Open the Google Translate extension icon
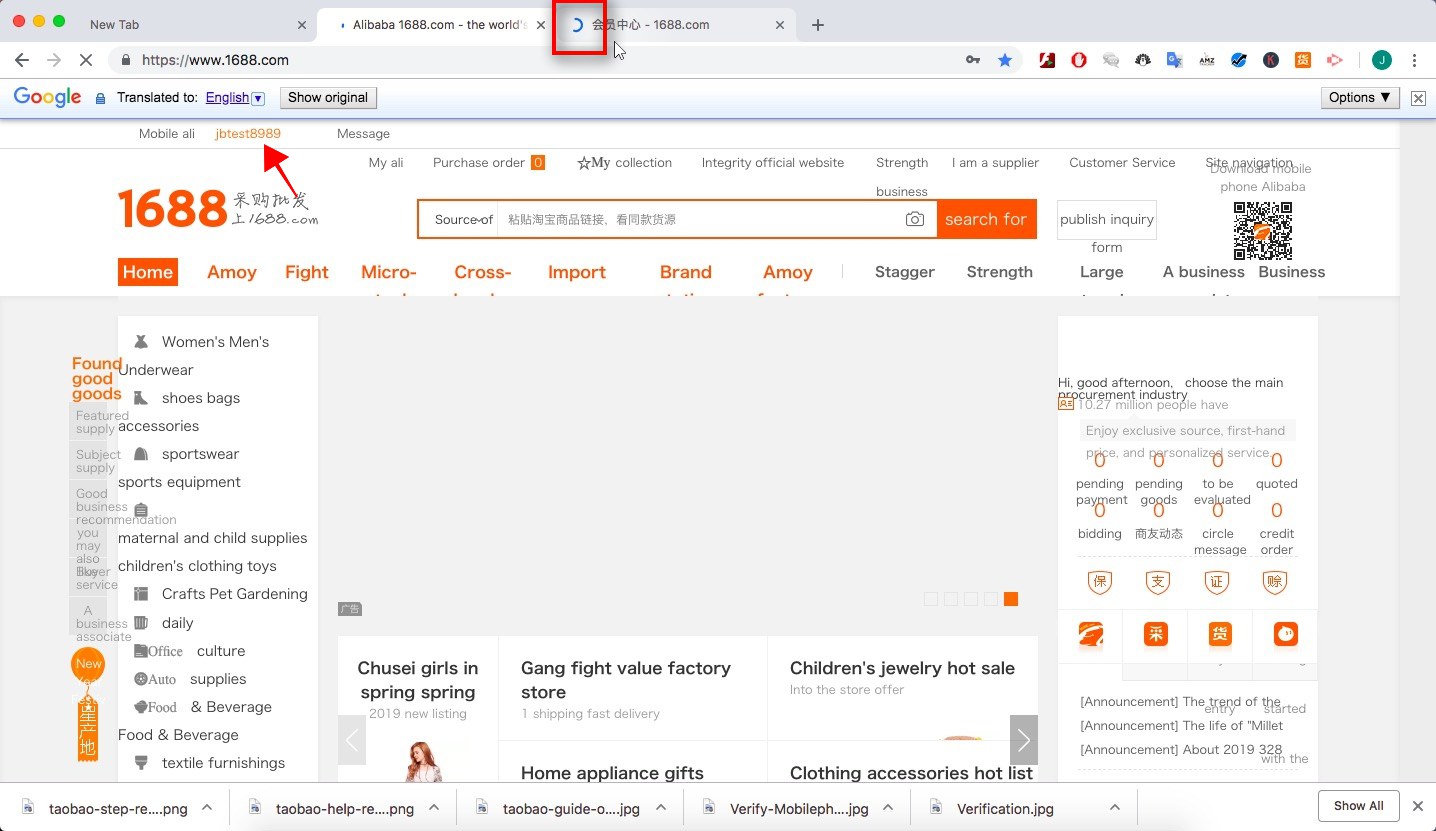The height and width of the screenshot is (831, 1436). (x=1175, y=60)
